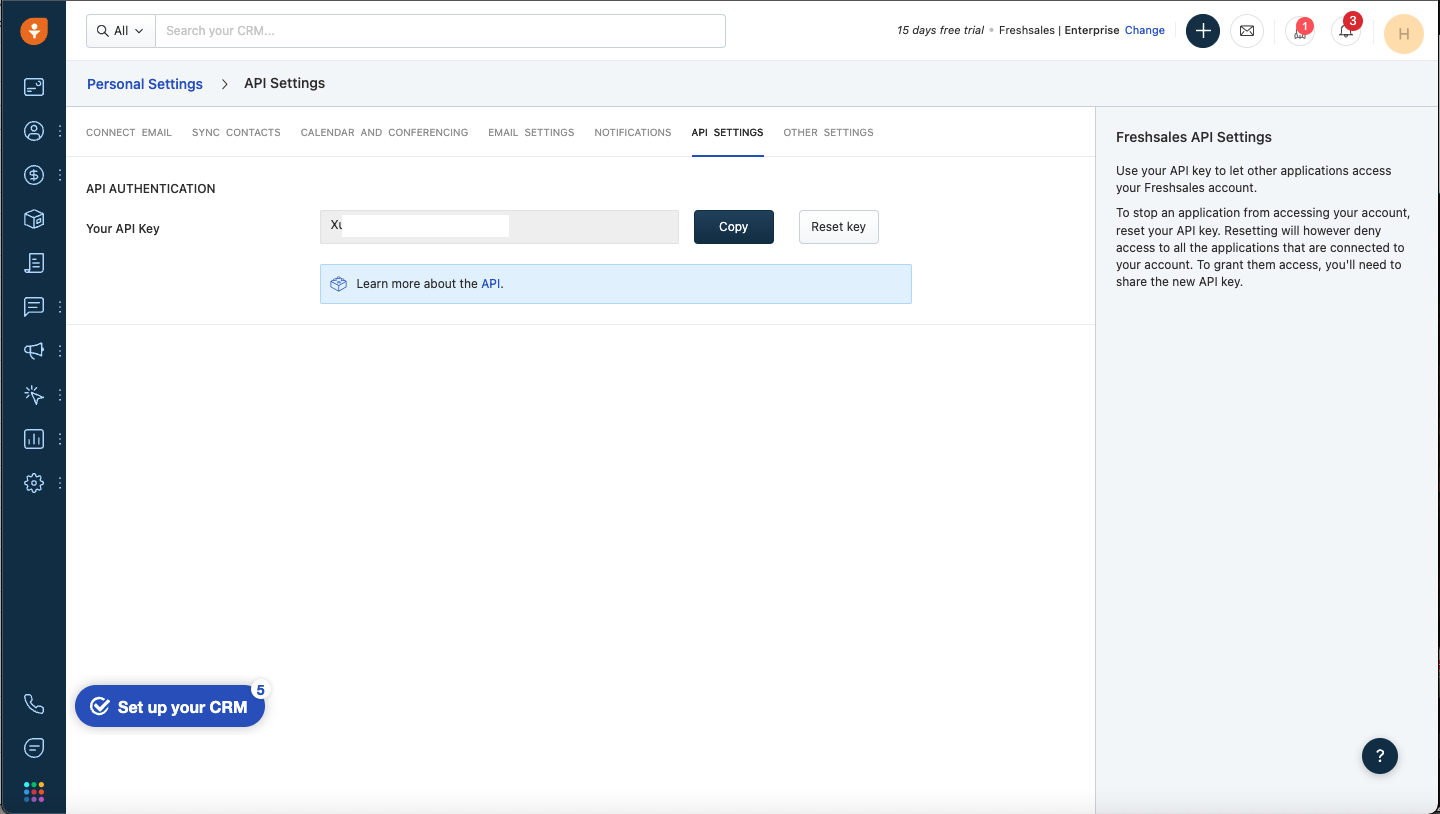
Task: Click the Search your CRM field
Action: [x=440, y=31]
